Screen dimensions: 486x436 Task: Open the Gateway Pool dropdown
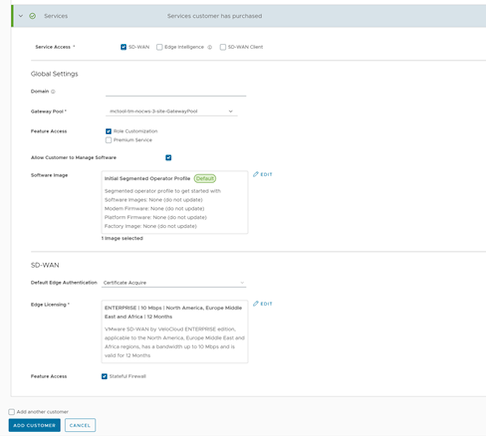(x=171, y=111)
